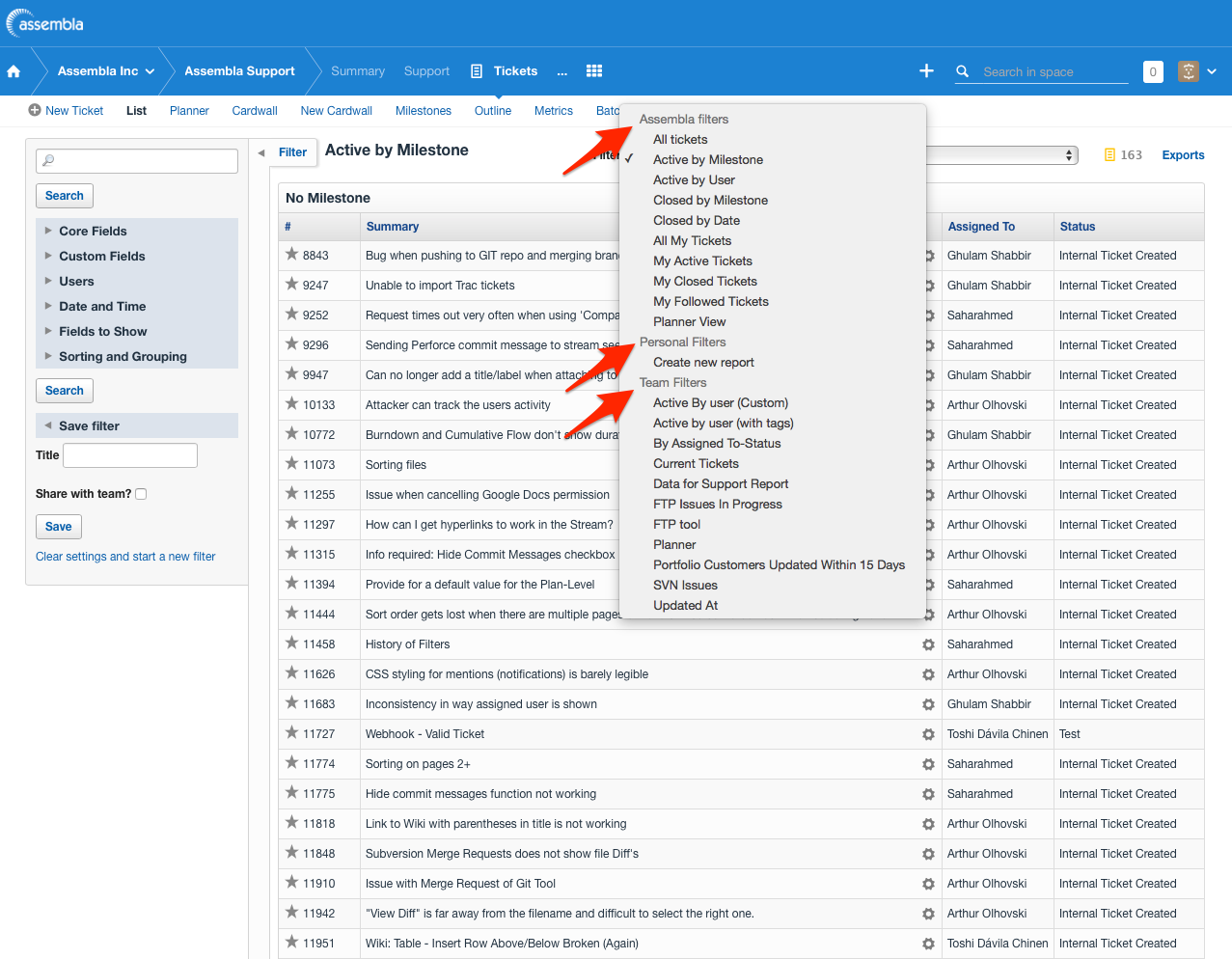Expand the Fields to Show section
1232x959 pixels.
coord(137,331)
